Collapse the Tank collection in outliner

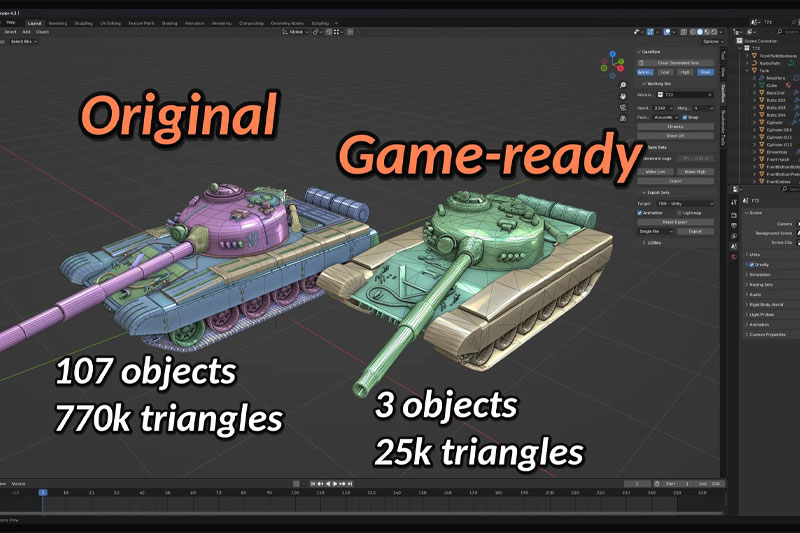(x=748, y=71)
